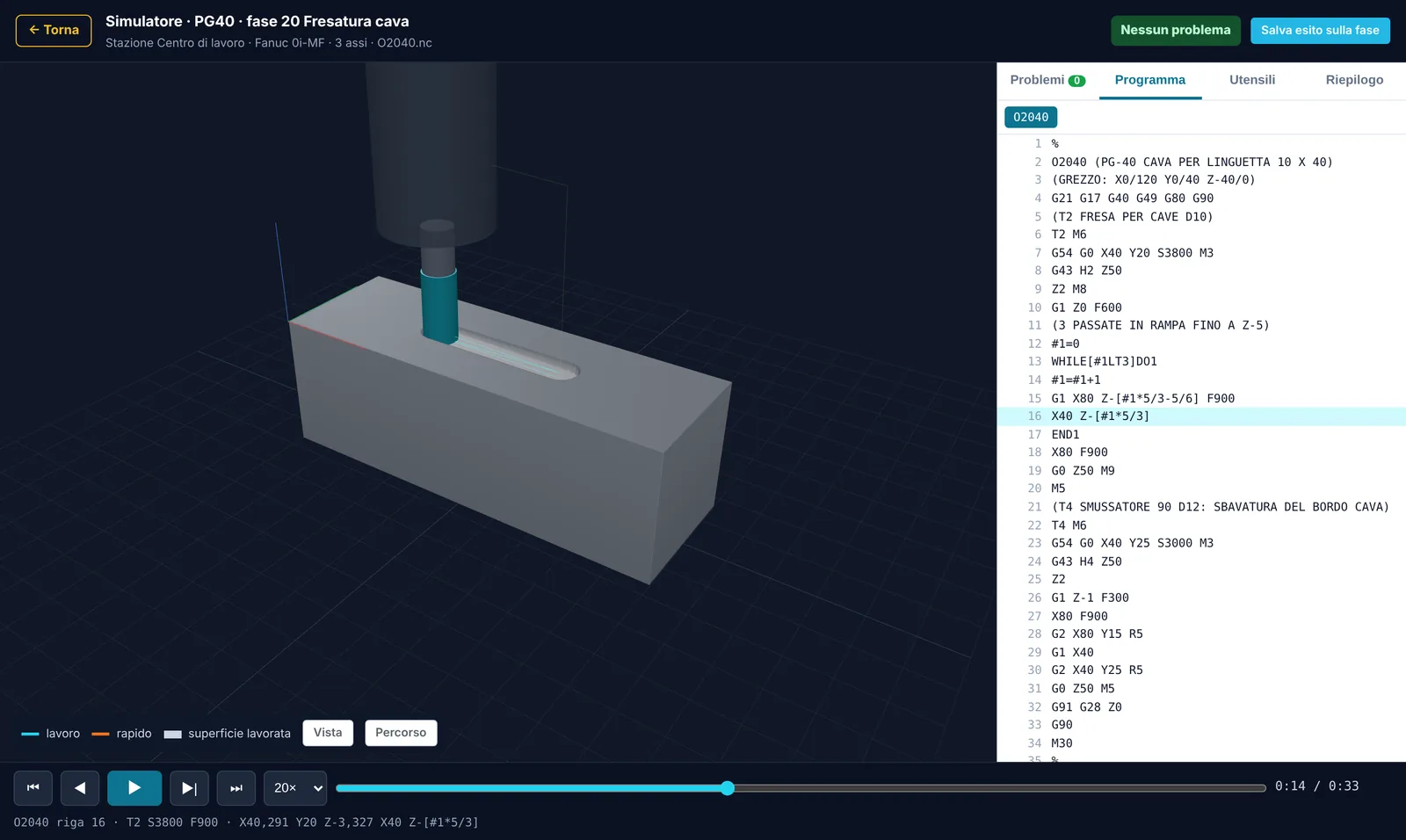Click the simulation timeline slider thumb
This screenshot has width=1406, height=840.
pos(727,788)
